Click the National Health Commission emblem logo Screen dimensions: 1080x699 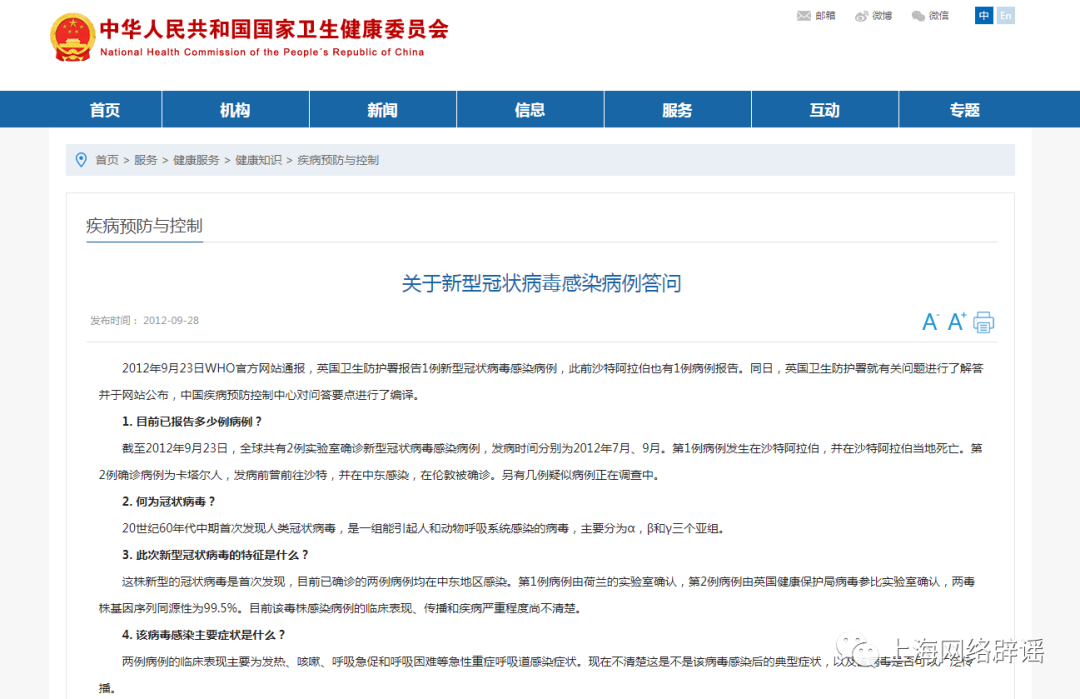click(72, 37)
